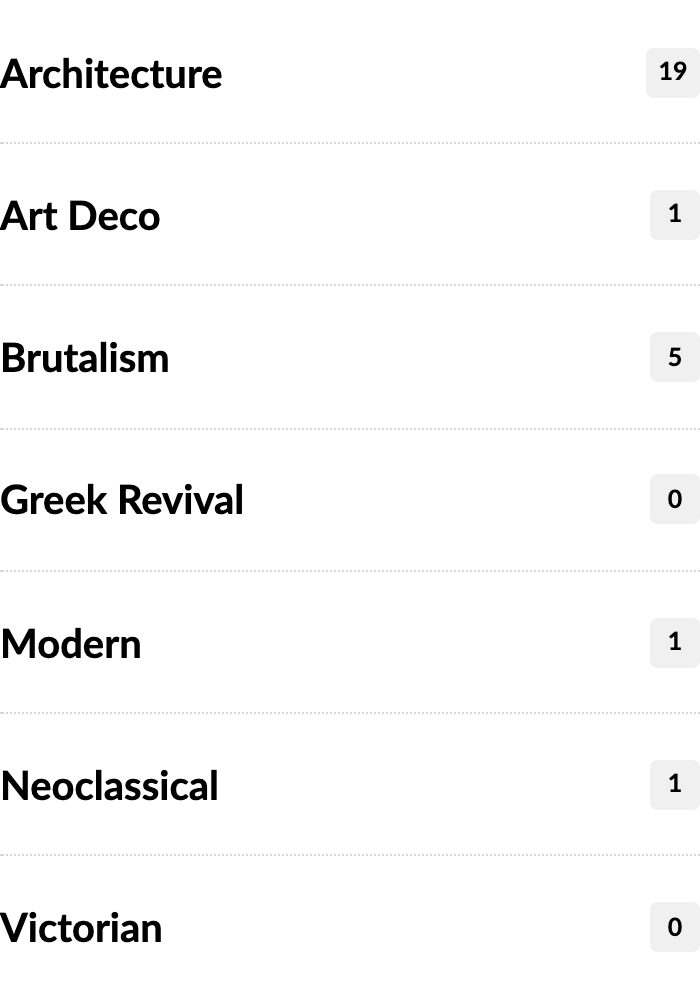Screen dimensions: 700x1004
Task: Select the Brutalism category
Action: (85, 358)
